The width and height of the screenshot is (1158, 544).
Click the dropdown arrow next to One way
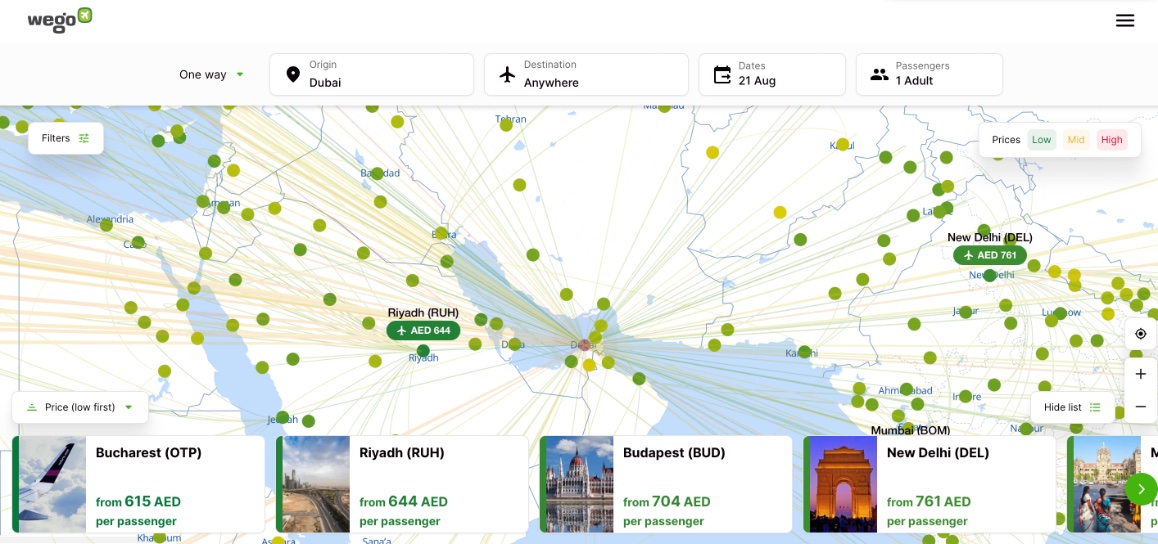coord(239,75)
